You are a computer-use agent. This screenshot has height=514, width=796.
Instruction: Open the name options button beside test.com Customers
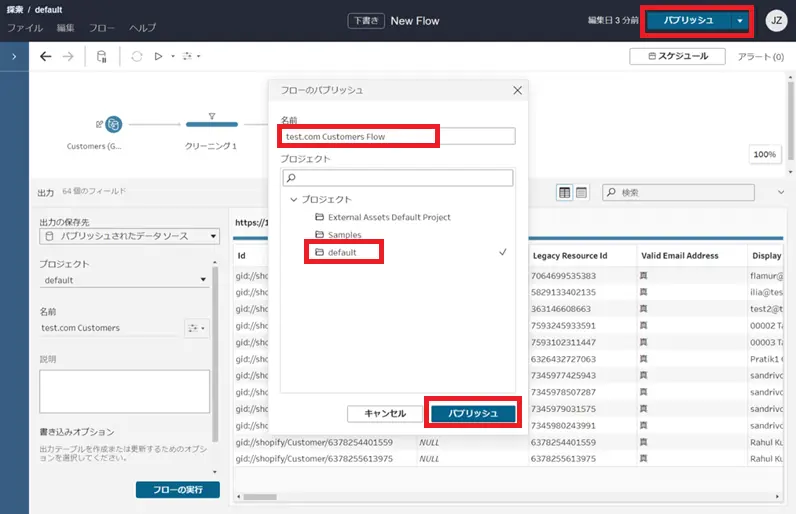(x=196, y=328)
